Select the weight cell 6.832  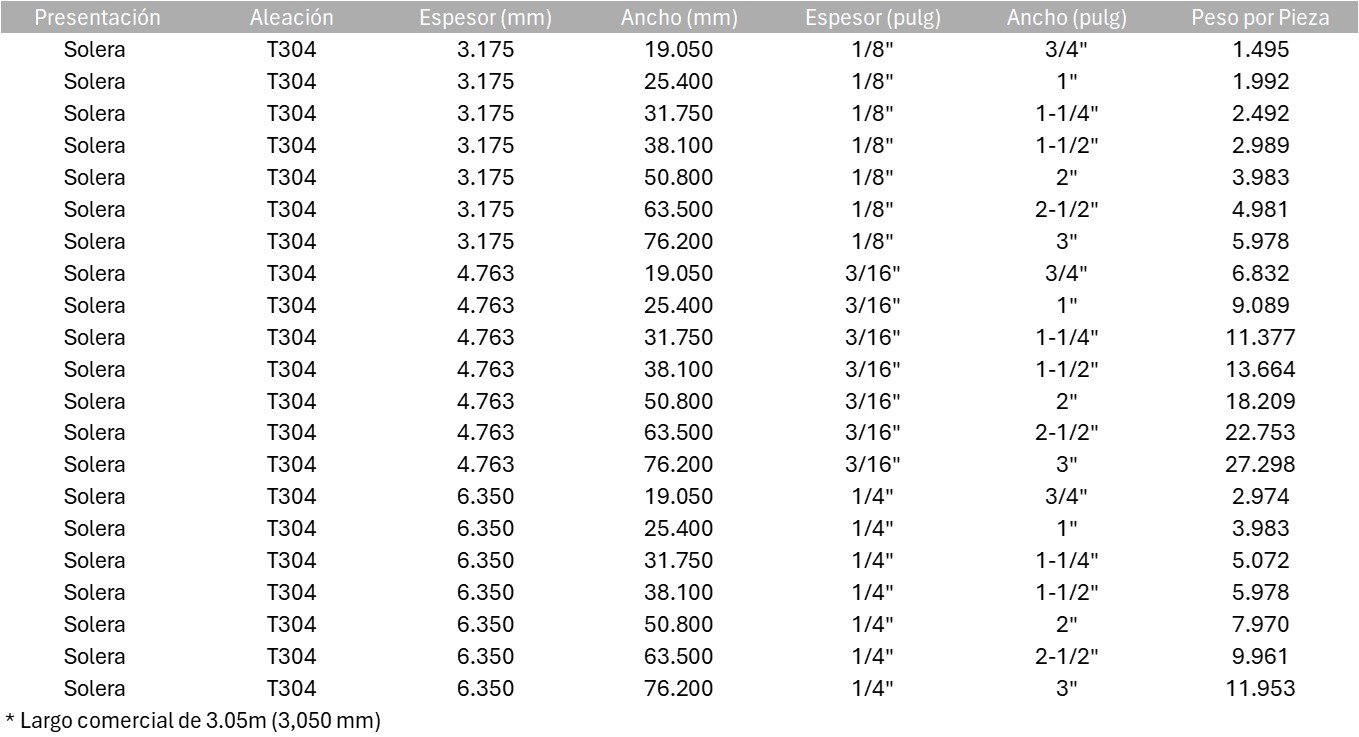pyautogui.click(x=1261, y=273)
